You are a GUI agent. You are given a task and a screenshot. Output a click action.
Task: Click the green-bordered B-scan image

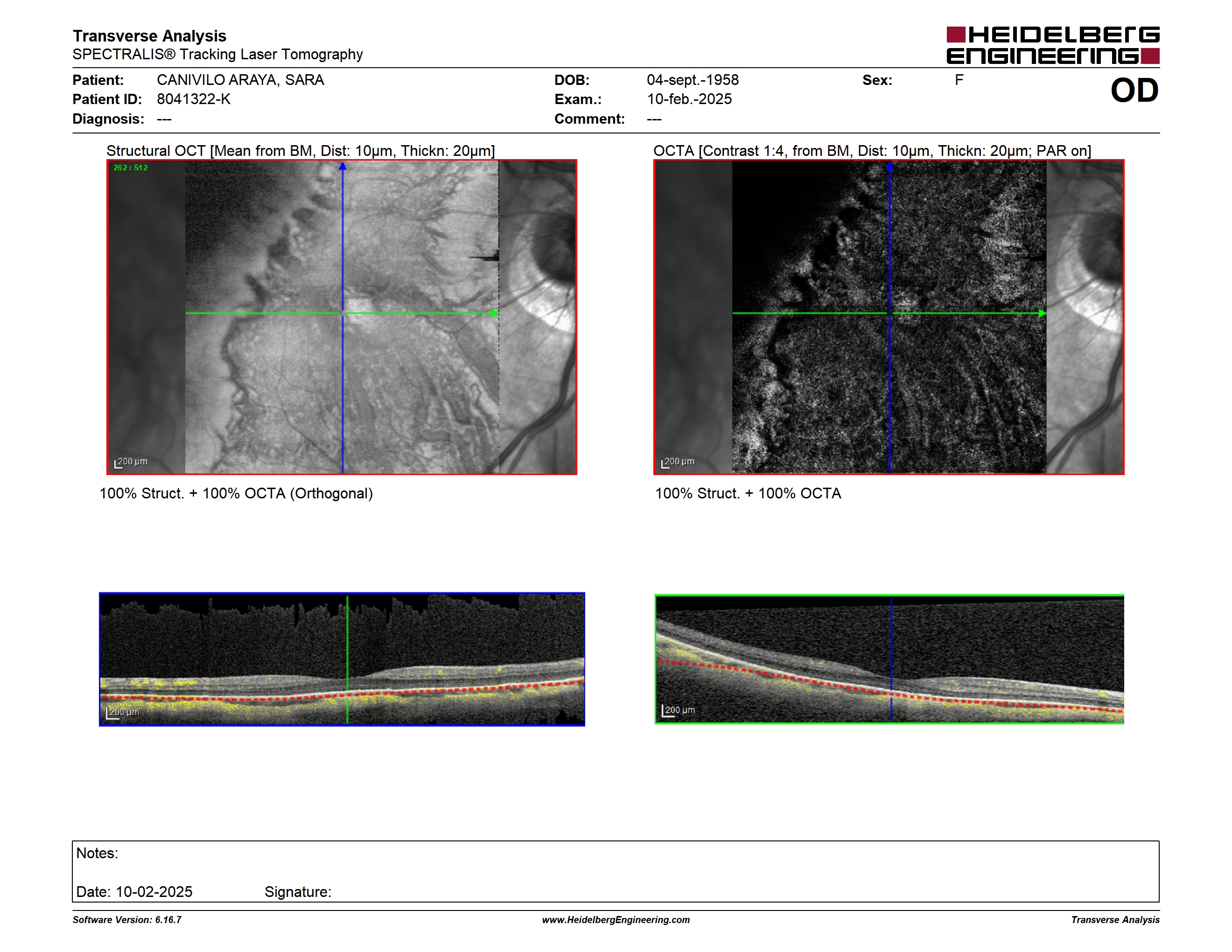click(889, 659)
